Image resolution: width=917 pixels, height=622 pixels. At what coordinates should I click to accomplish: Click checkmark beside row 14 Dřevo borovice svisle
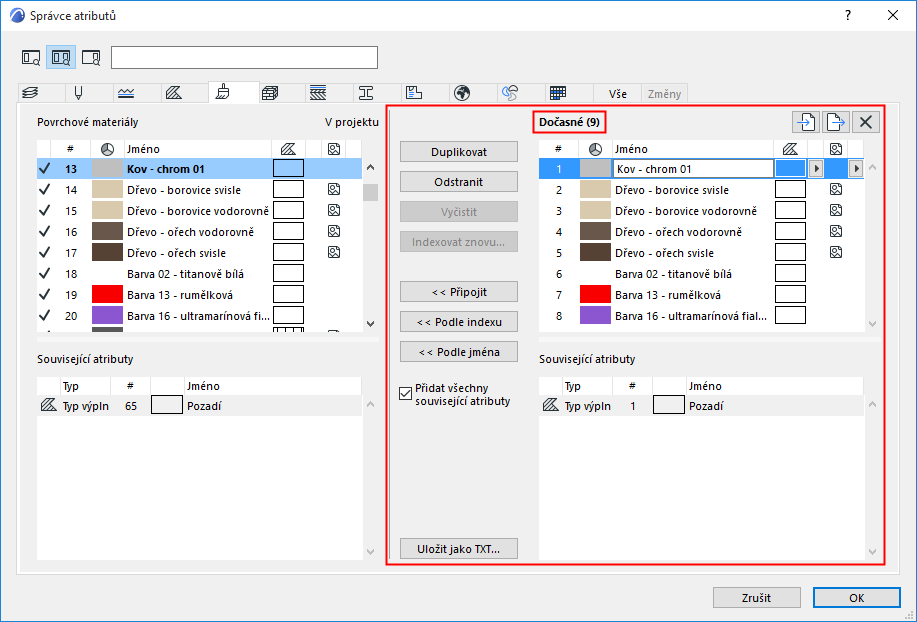click(44, 189)
